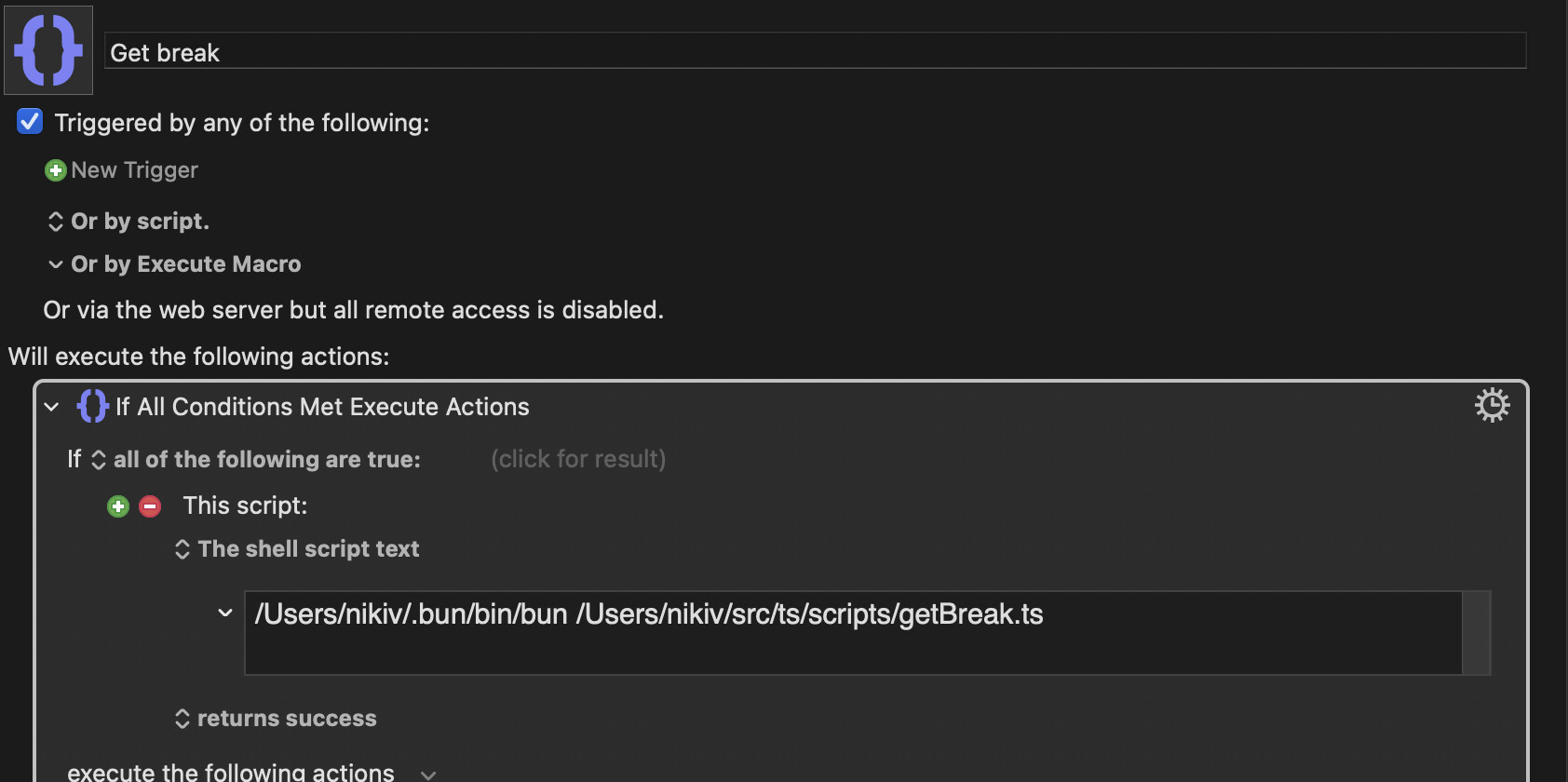This screenshot has width=1568, height=782.
Task: Open the execute the following actions chevron
Action: click(428, 775)
